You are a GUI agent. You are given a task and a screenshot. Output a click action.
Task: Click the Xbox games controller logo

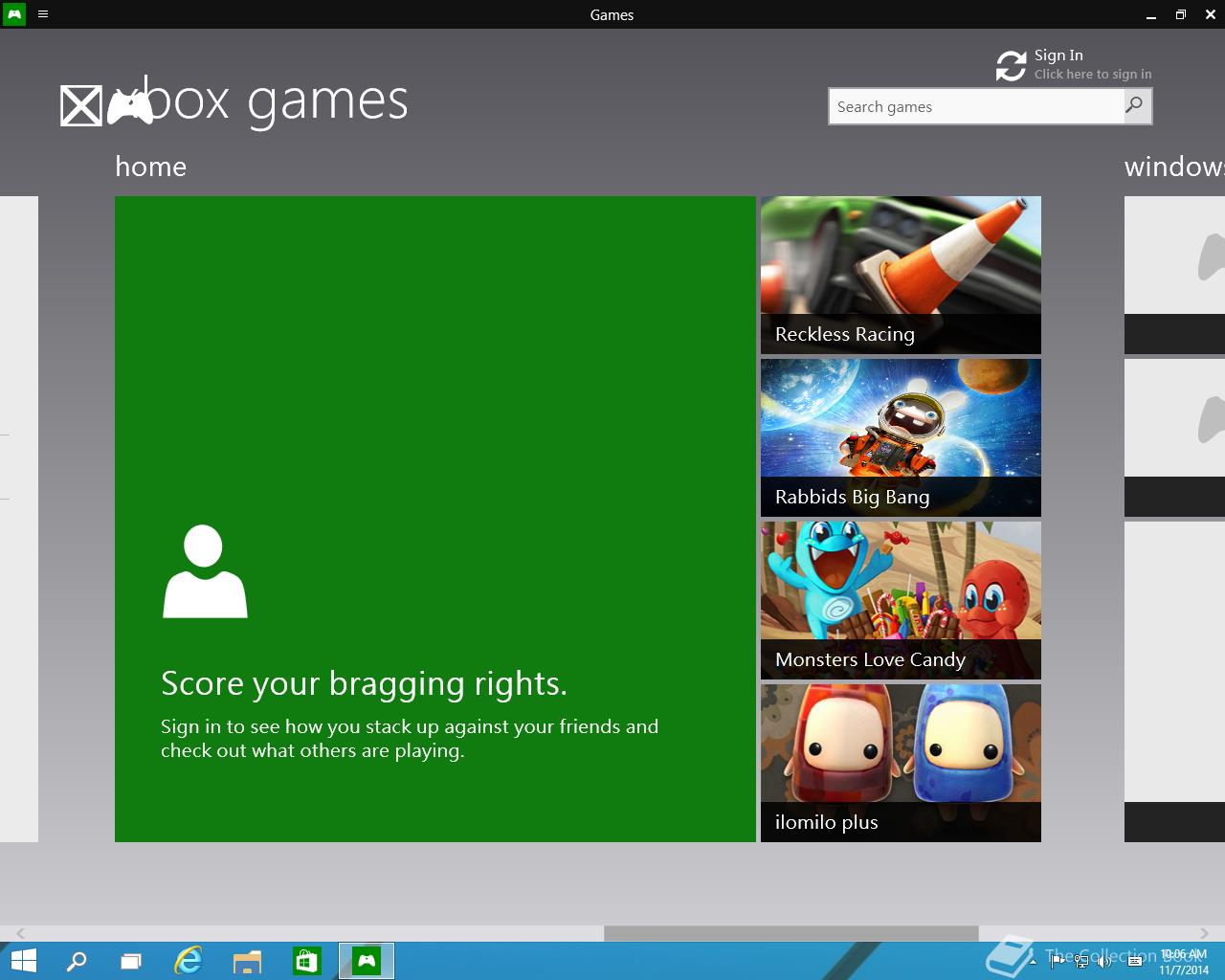click(130, 105)
